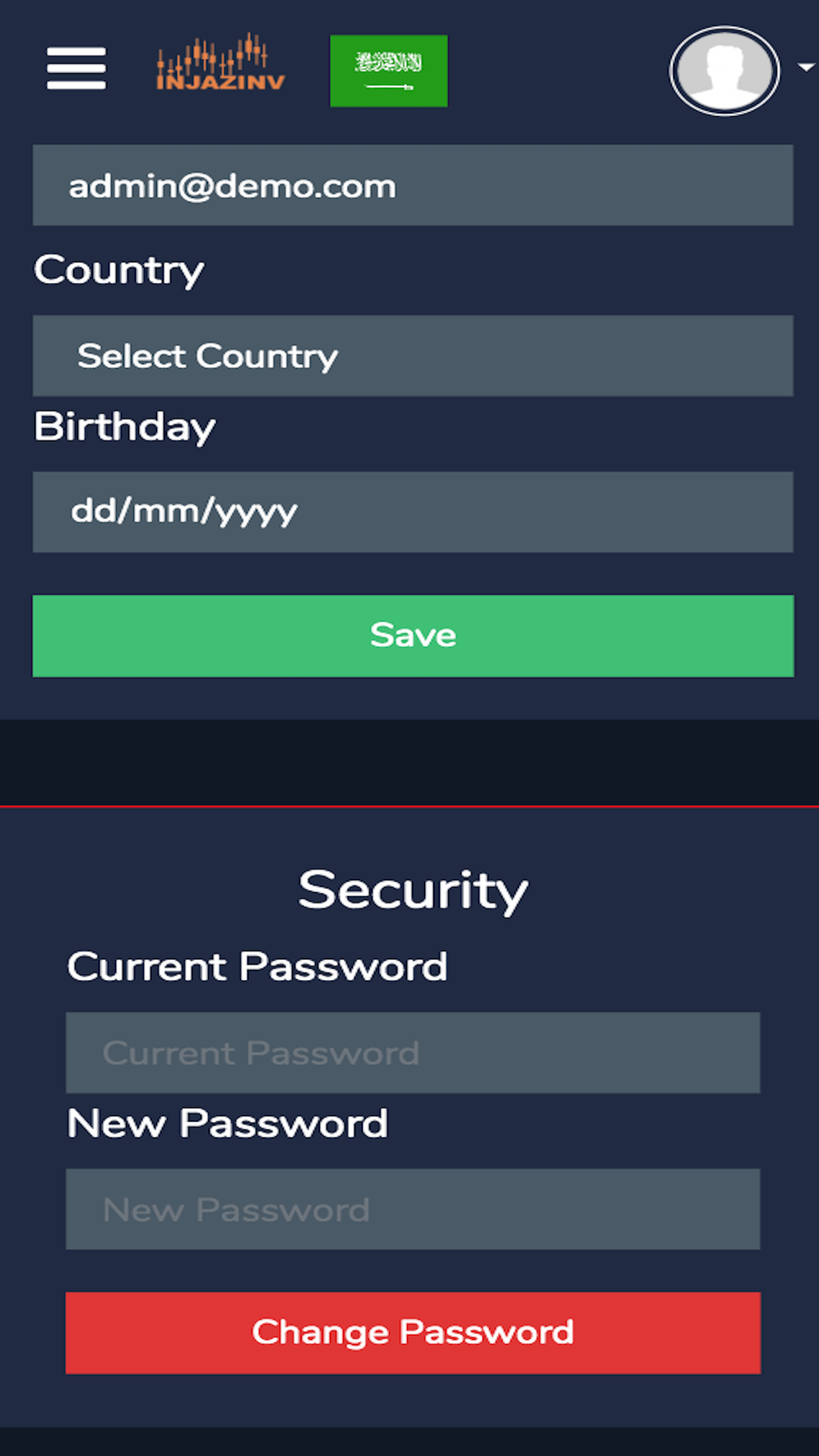Open the user profile avatar
The height and width of the screenshot is (1456, 819).
(x=725, y=71)
